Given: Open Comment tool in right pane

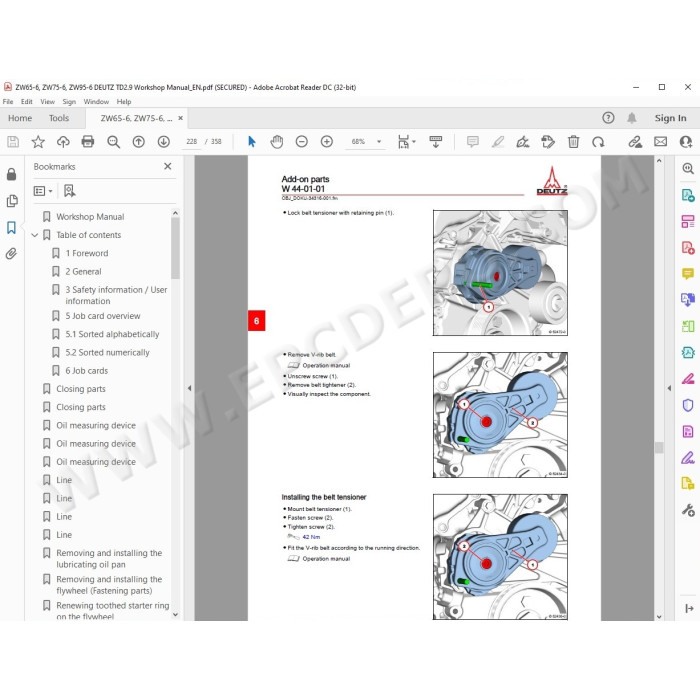Looking at the screenshot, I should tap(688, 273).
